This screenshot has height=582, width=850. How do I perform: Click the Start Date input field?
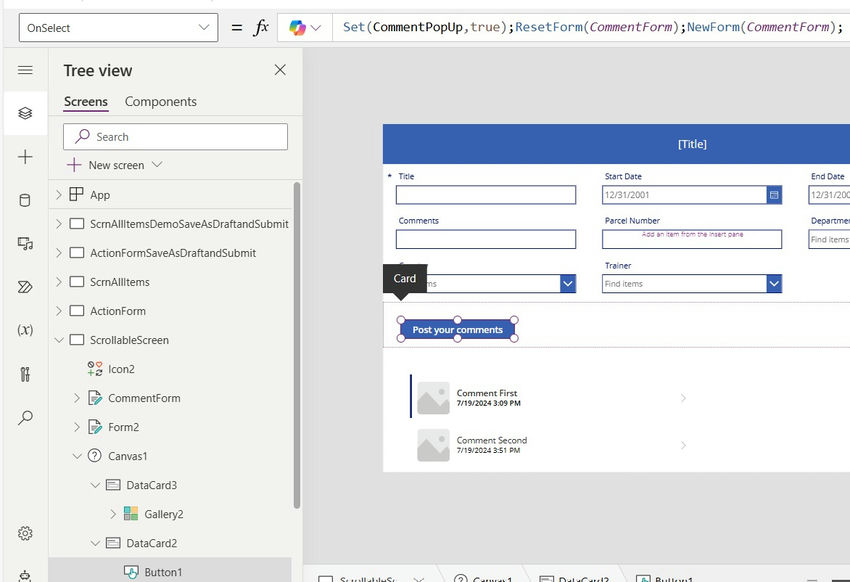684,195
